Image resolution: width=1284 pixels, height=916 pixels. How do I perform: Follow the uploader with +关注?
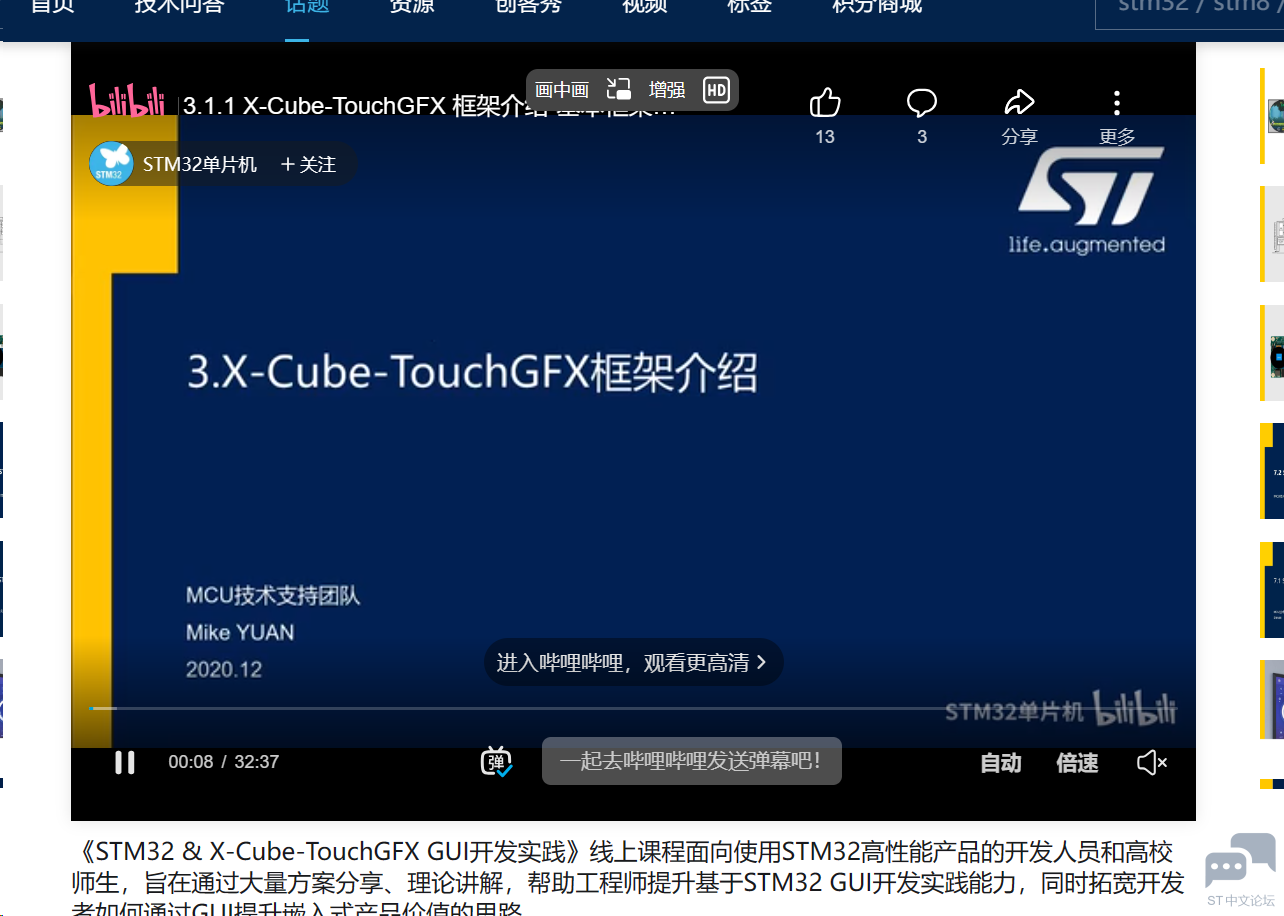(308, 164)
